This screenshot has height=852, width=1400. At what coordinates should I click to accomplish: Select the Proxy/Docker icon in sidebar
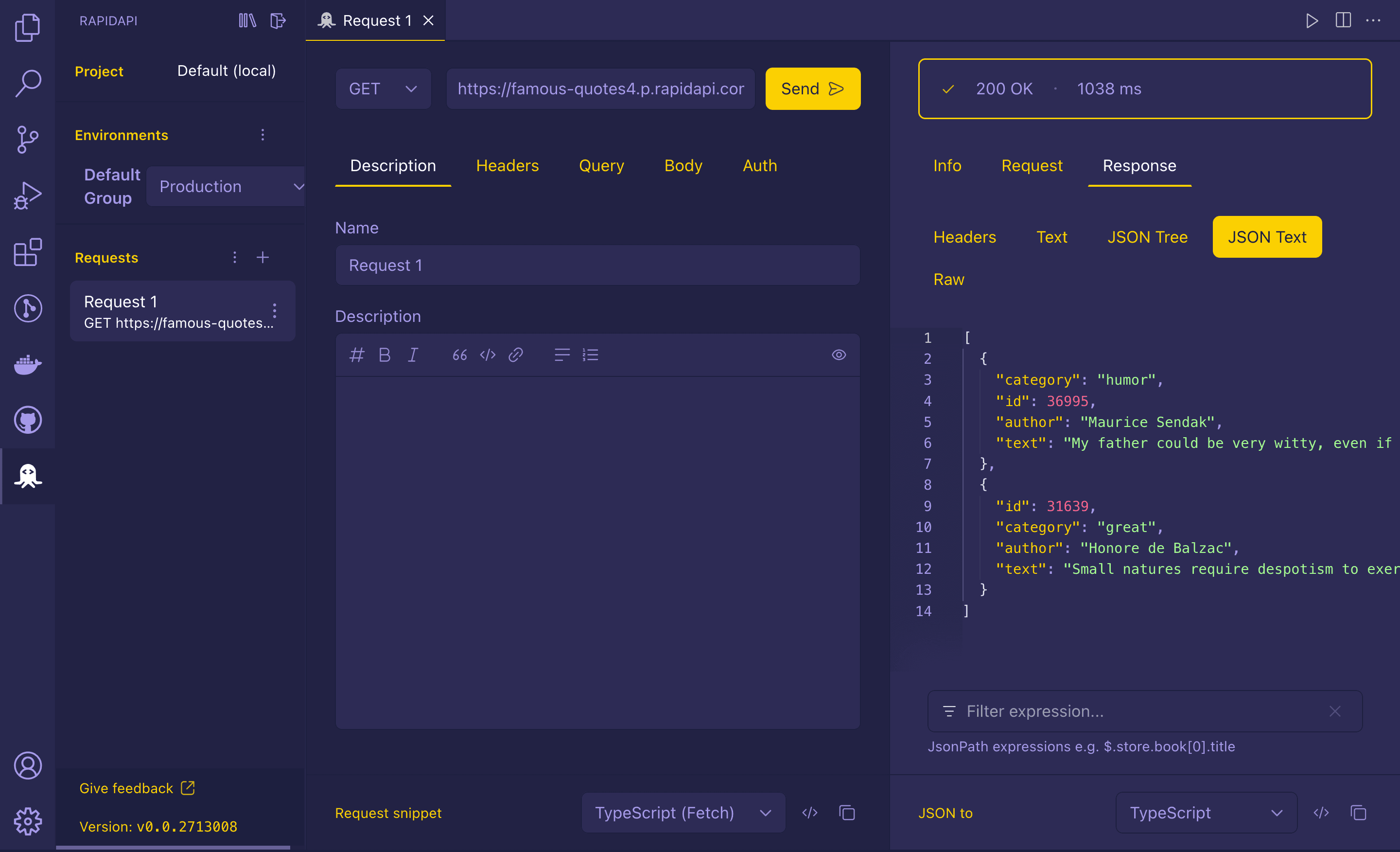tap(27, 363)
